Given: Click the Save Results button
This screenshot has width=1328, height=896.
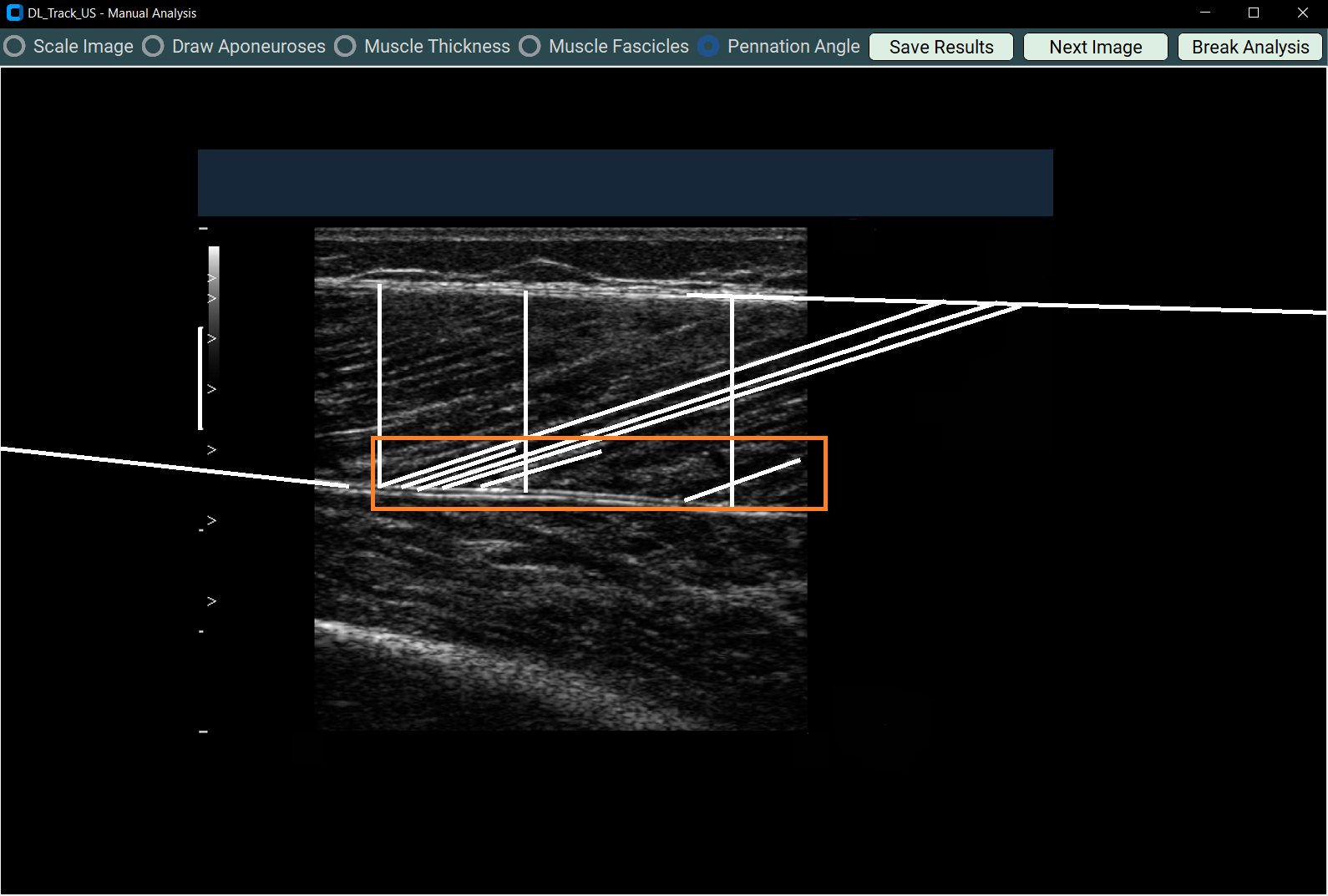Looking at the screenshot, I should click(940, 47).
